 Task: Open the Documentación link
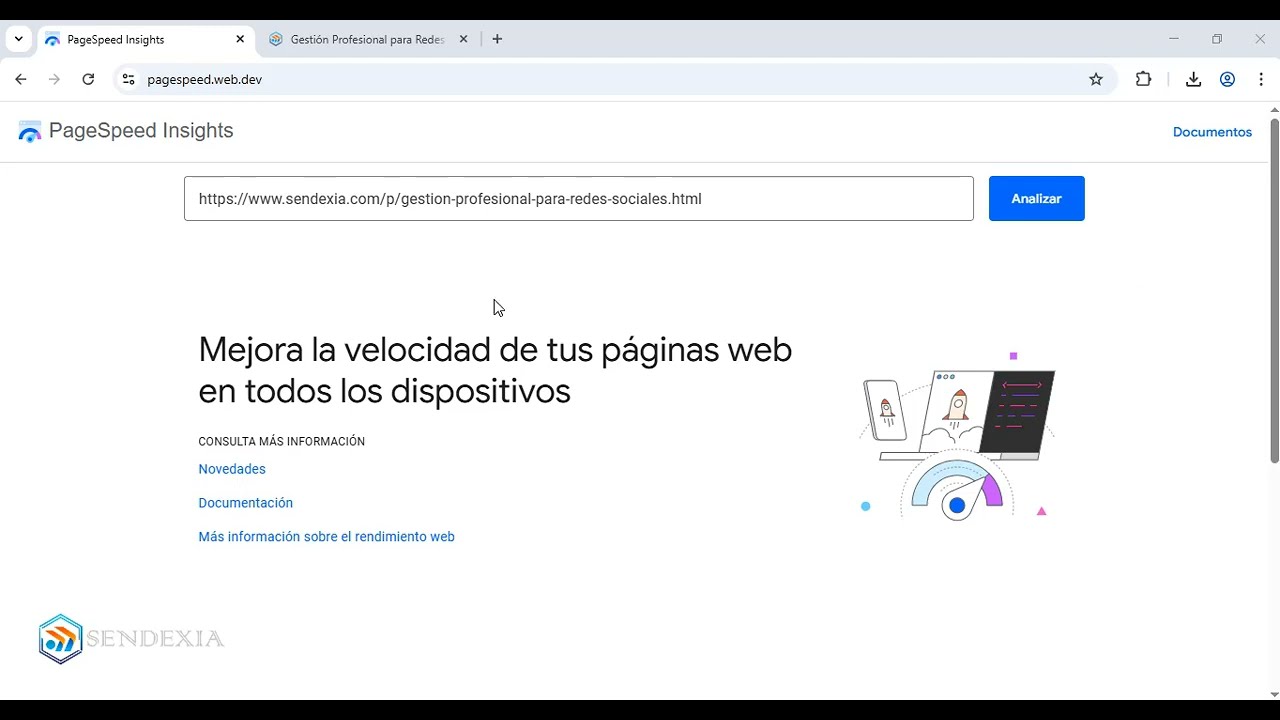pos(245,503)
